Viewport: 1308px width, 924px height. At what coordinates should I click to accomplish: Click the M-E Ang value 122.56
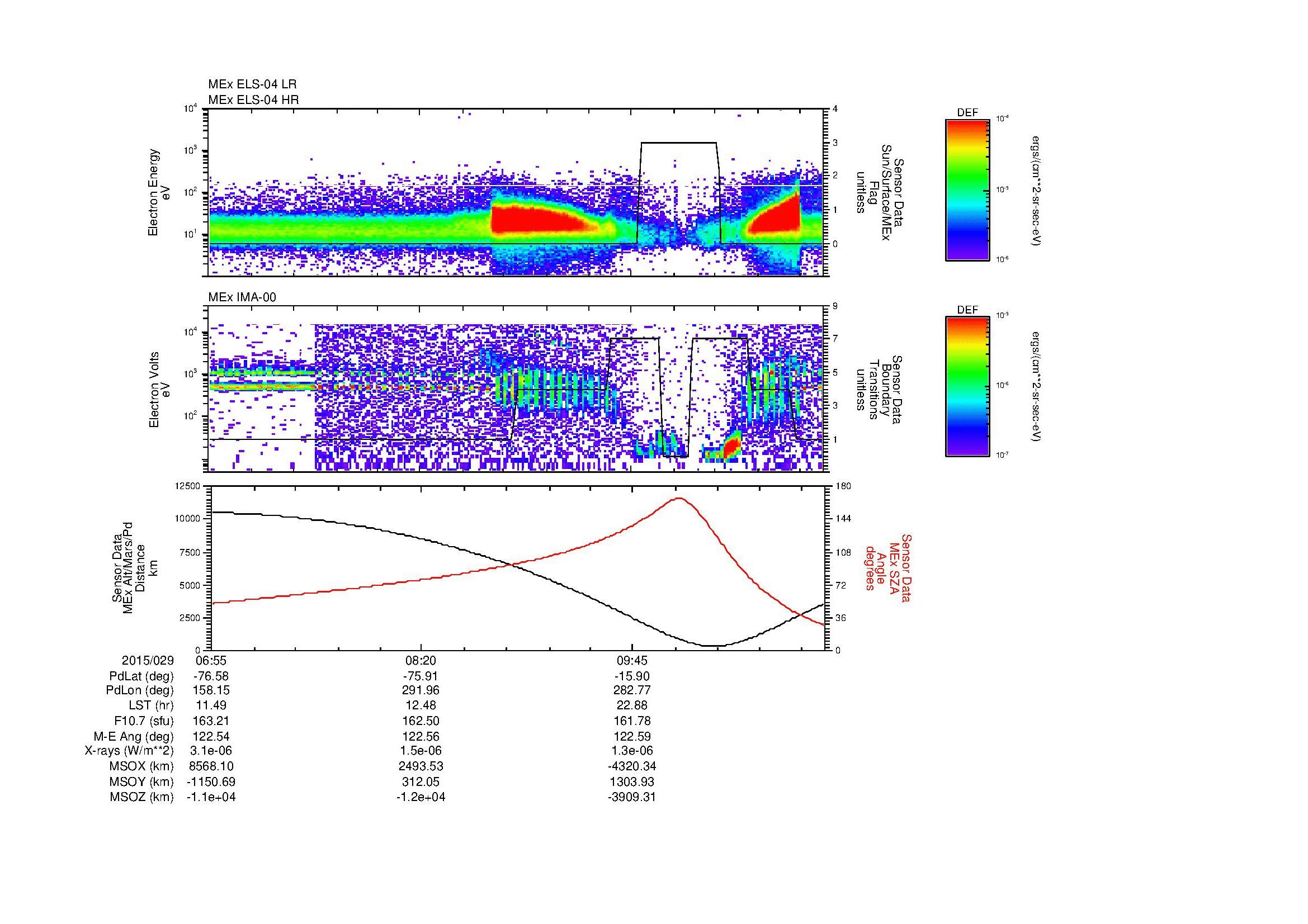[421, 737]
